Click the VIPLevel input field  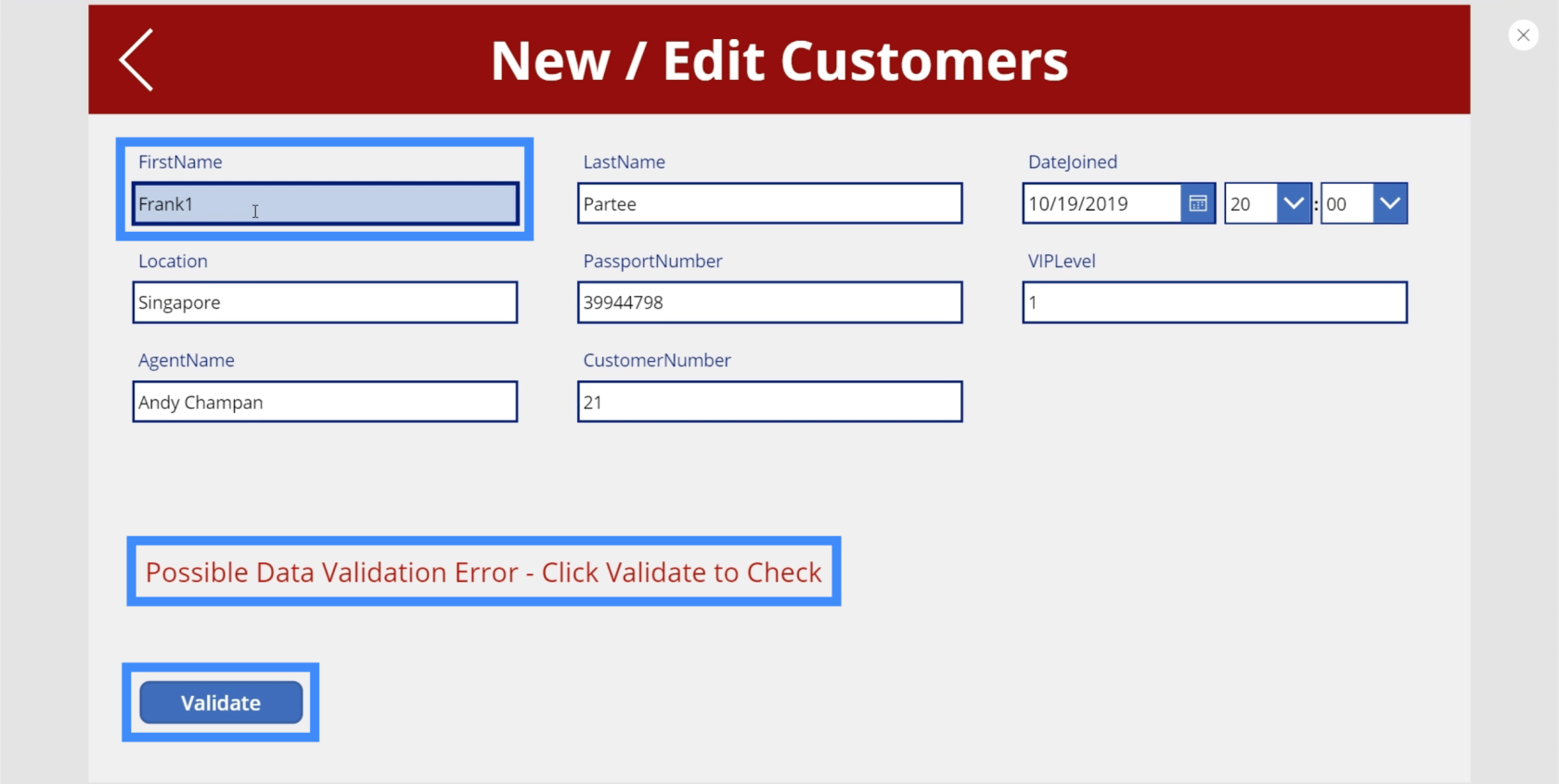click(1215, 302)
